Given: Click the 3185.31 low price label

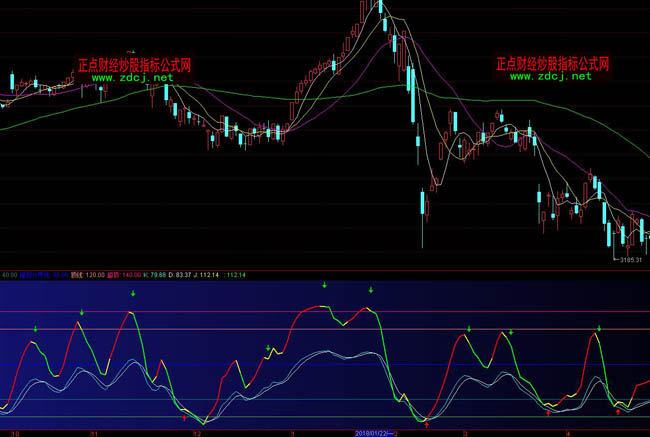Looking at the screenshot, I should 631,259.
